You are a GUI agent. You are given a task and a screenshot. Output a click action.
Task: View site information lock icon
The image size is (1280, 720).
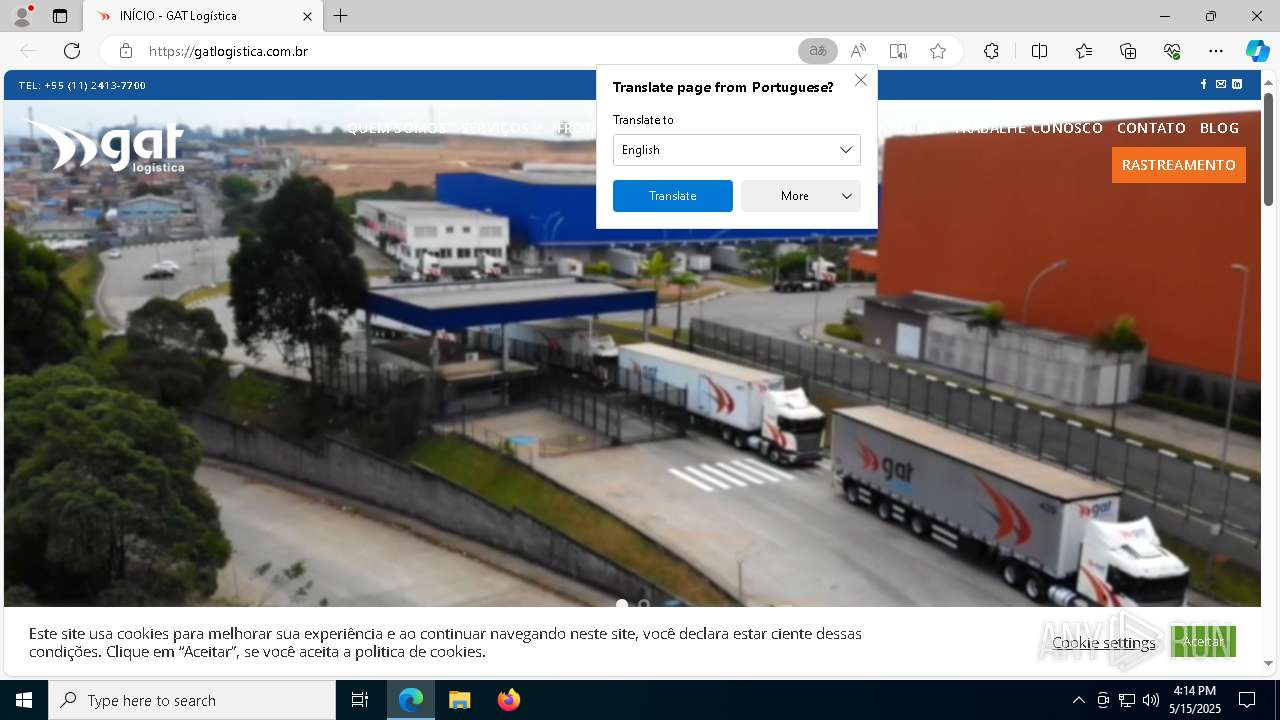pos(126,51)
